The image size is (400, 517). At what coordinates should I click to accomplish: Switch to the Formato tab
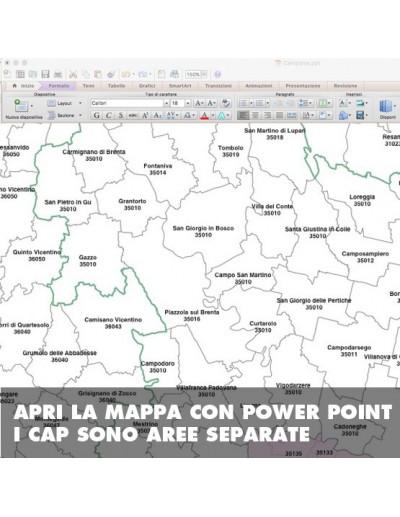coord(59,86)
